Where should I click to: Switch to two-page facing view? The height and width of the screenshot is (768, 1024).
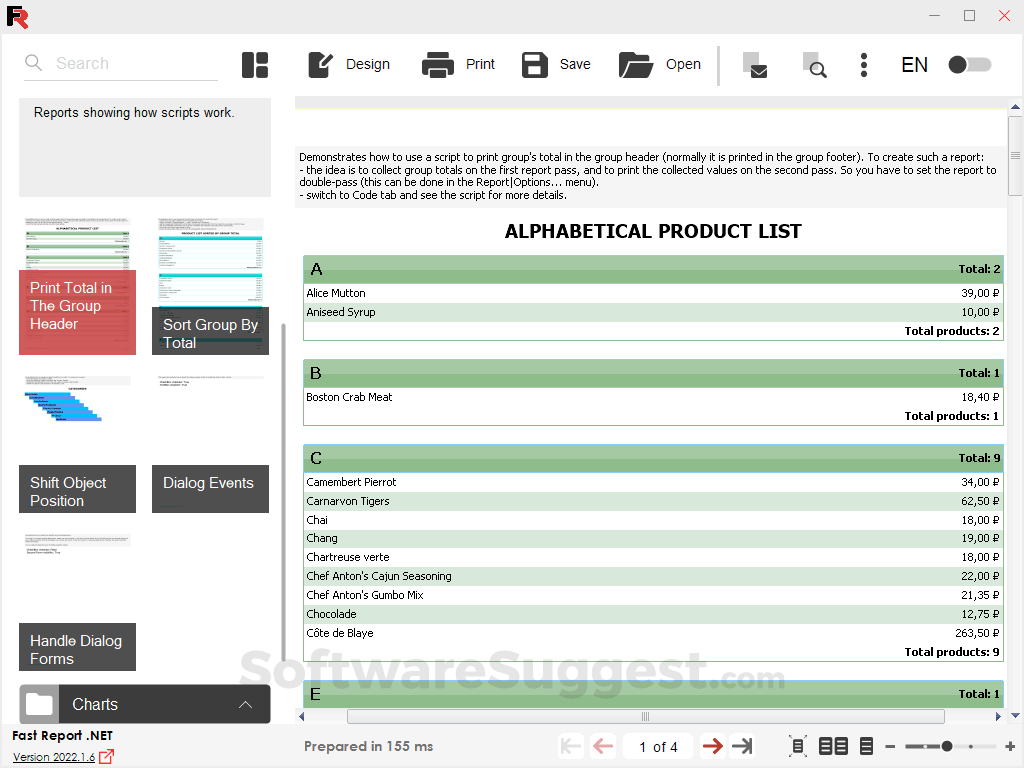pyautogui.click(x=832, y=746)
